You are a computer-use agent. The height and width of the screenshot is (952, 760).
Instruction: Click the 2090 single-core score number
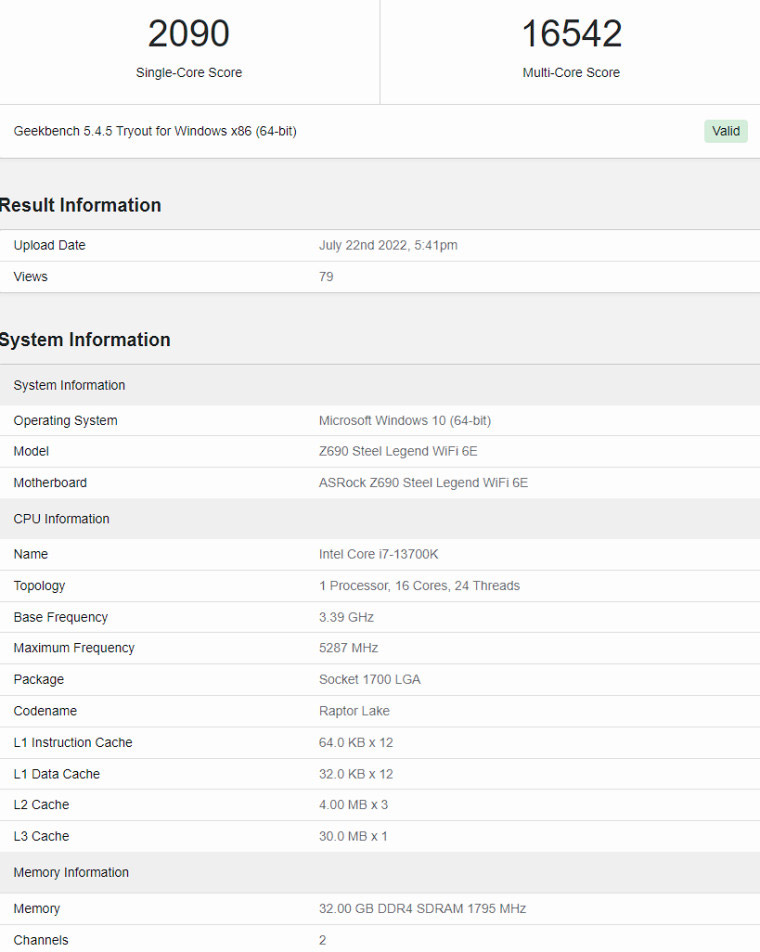click(x=189, y=34)
